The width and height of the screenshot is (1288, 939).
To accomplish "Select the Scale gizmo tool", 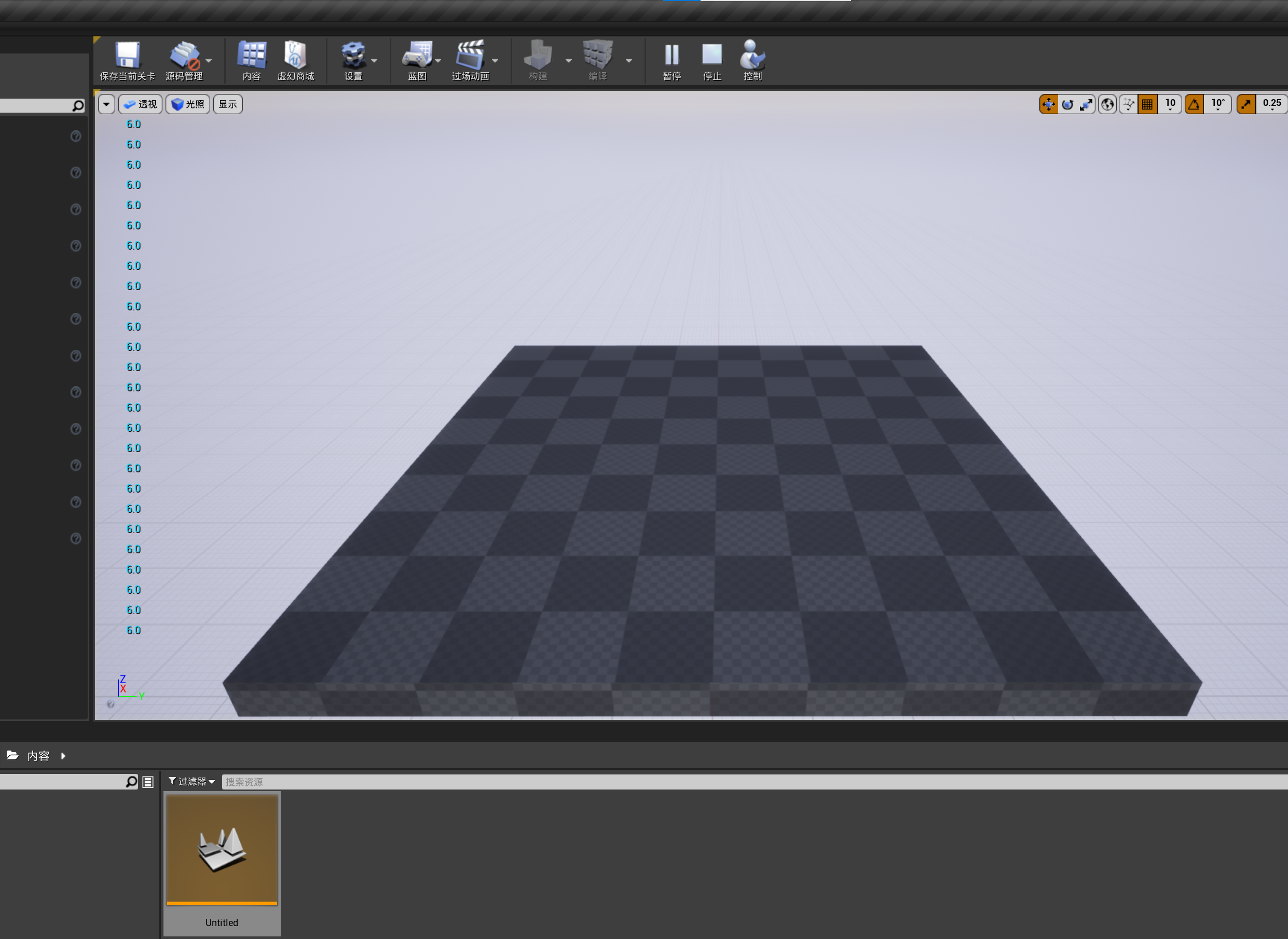I will coord(1086,104).
